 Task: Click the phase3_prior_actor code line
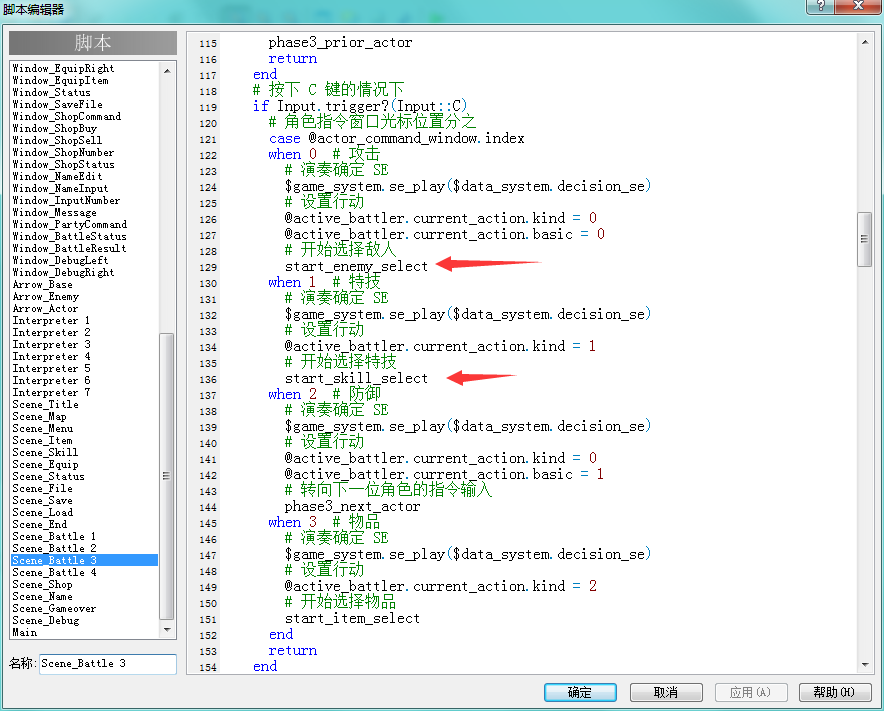coord(341,43)
